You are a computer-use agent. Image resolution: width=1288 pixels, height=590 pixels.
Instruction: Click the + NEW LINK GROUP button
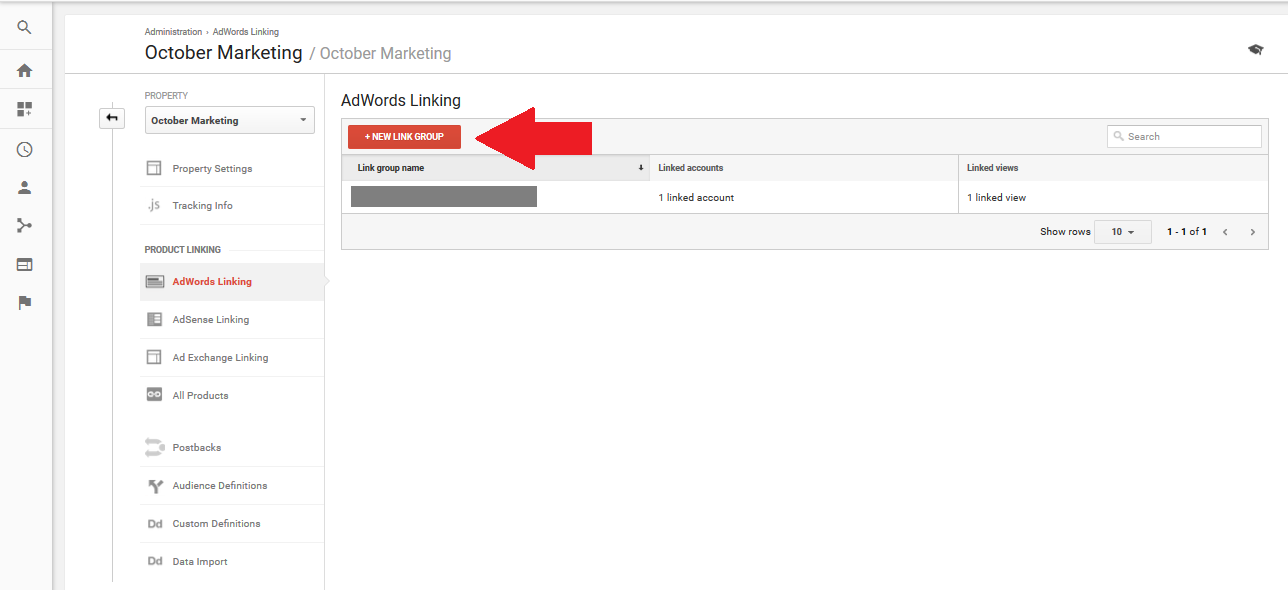click(404, 137)
